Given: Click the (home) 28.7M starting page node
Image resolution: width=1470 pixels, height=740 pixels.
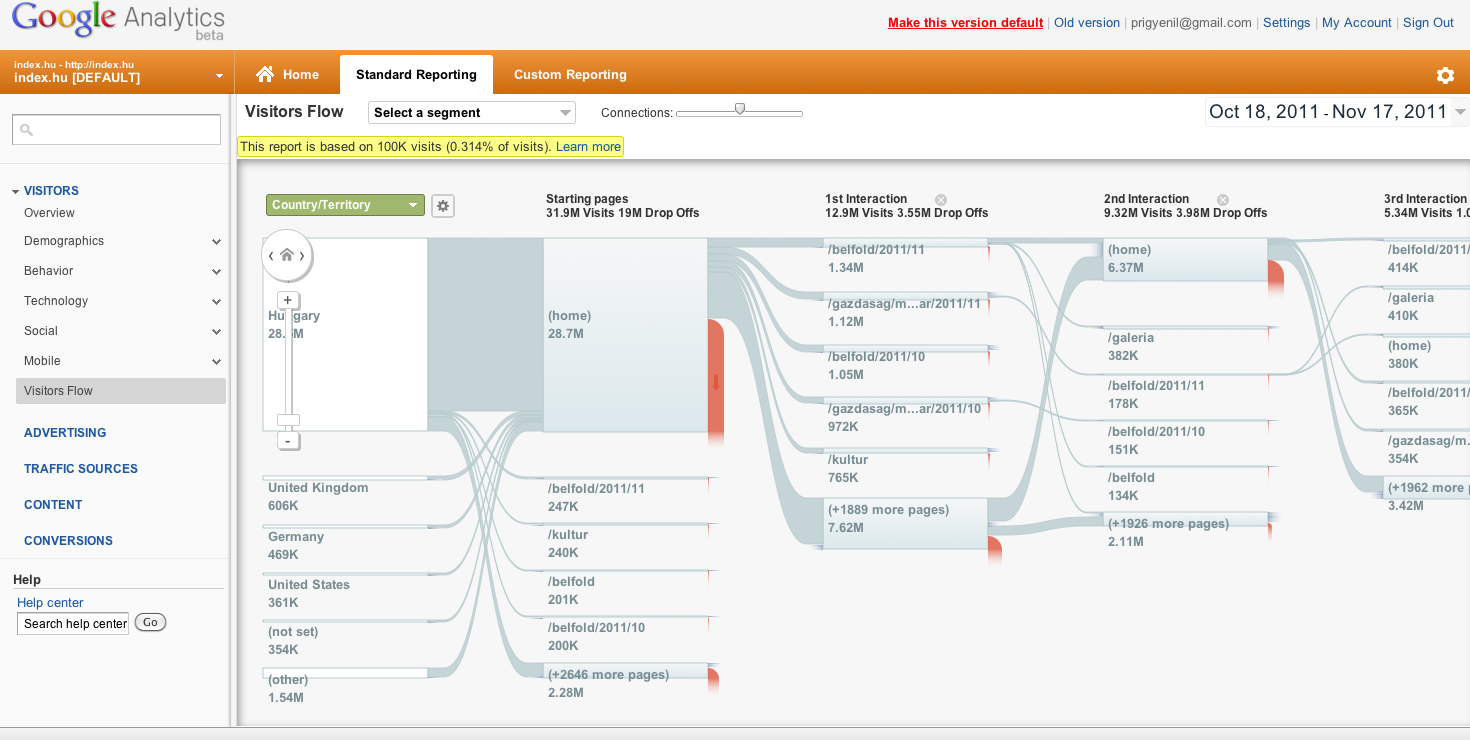Looking at the screenshot, I should pyautogui.click(x=625, y=335).
